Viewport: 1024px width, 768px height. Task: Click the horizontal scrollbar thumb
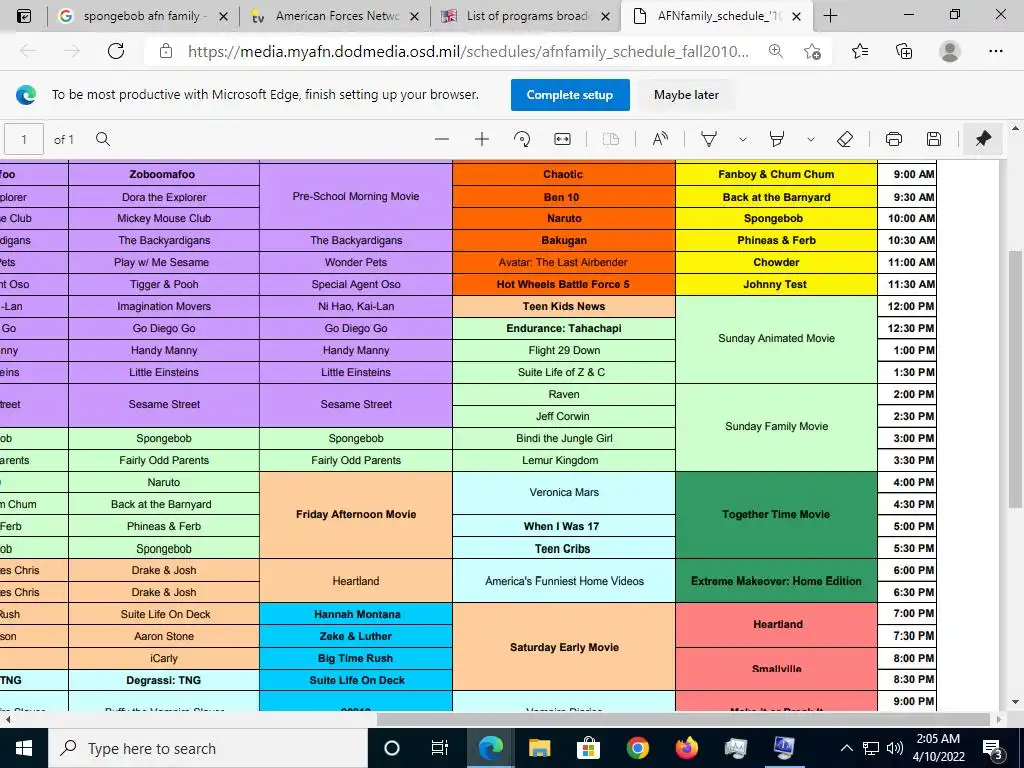pyautogui.click(x=683, y=719)
